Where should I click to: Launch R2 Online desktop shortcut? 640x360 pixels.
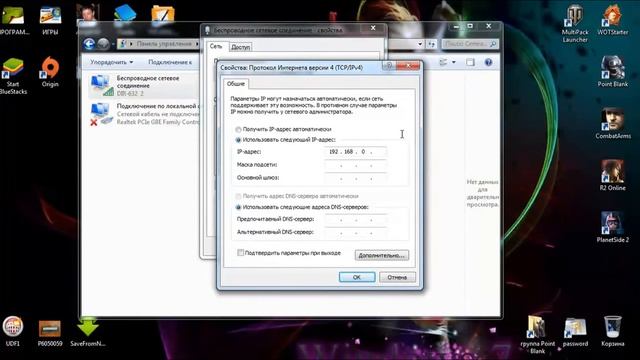click(x=612, y=176)
